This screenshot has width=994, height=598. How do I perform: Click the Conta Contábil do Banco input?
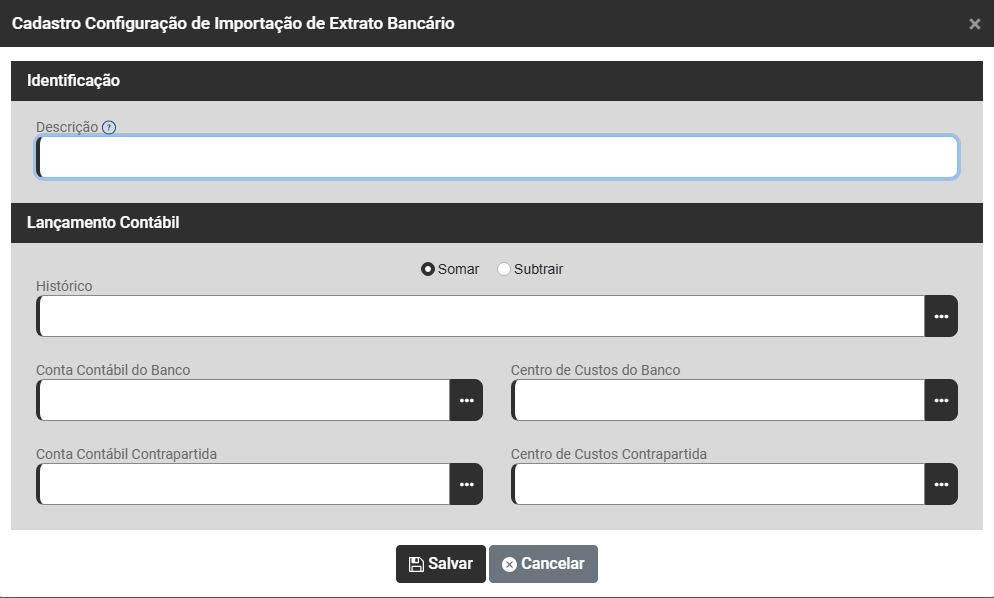coord(243,400)
